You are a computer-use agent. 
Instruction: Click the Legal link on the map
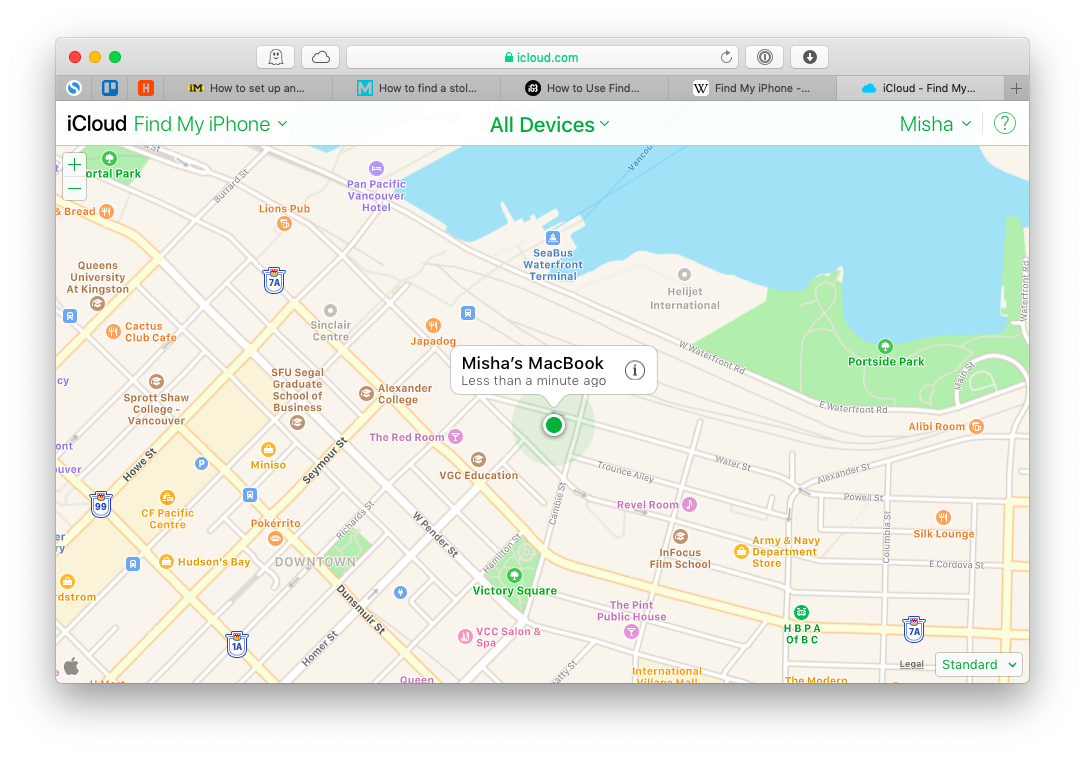pos(911,664)
